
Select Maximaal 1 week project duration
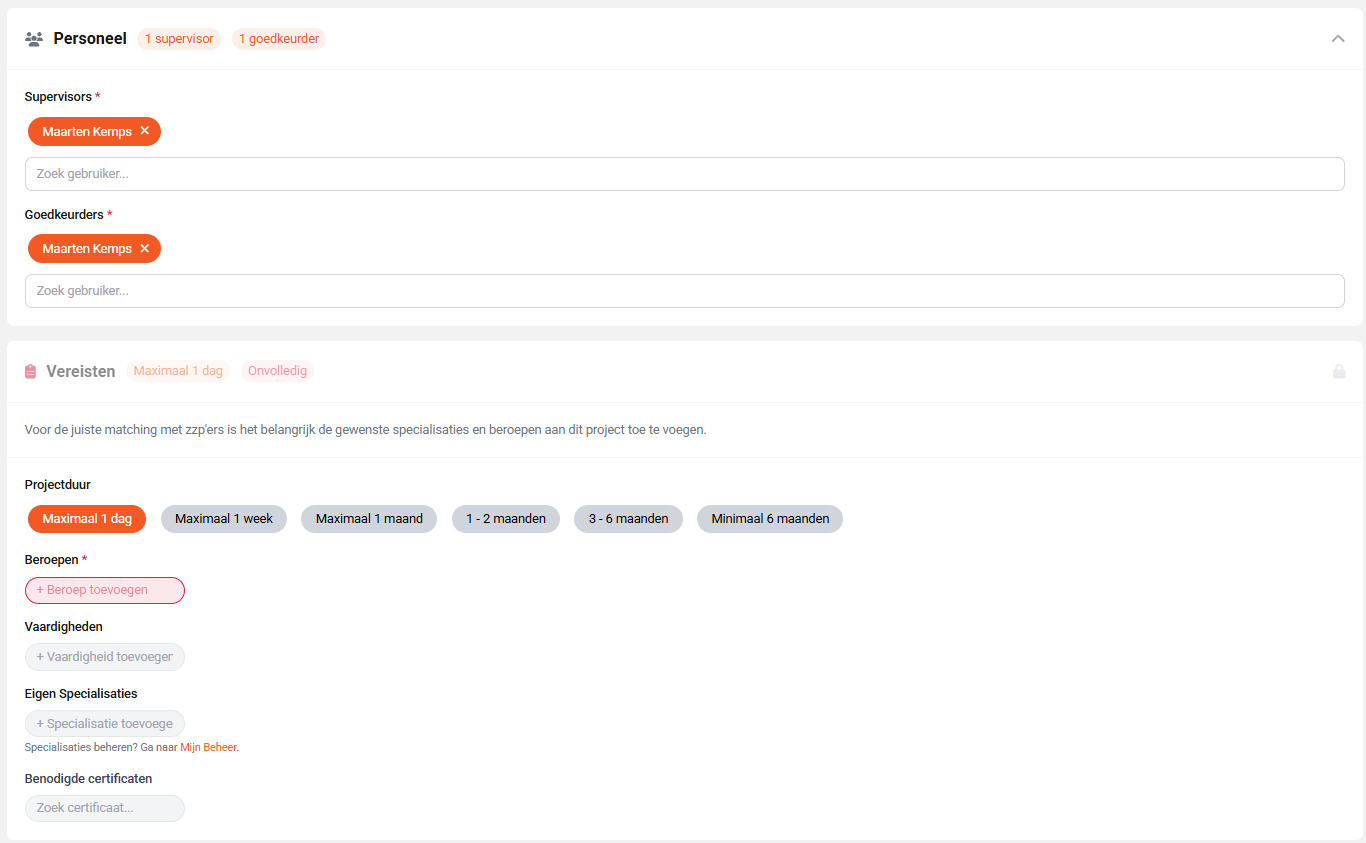[224, 519]
